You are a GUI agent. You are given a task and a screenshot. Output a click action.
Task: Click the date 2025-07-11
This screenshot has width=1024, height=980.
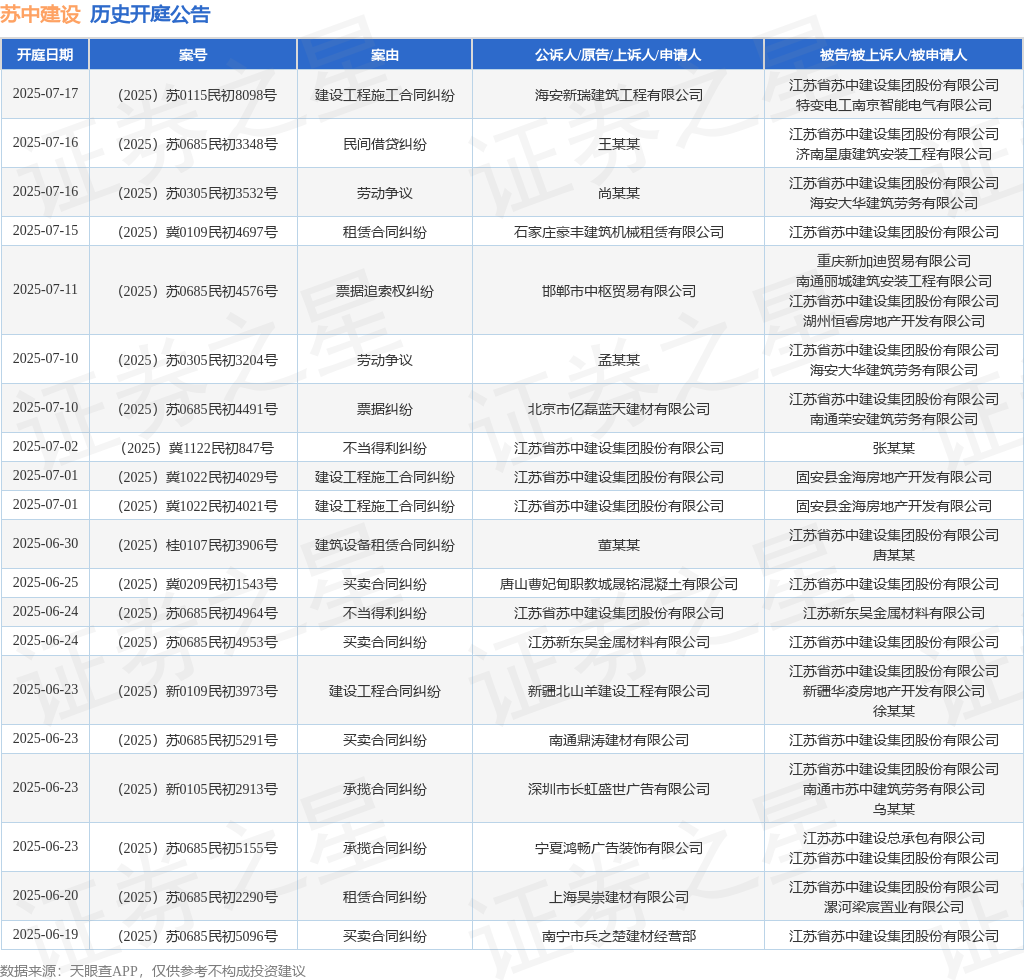click(x=45, y=289)
